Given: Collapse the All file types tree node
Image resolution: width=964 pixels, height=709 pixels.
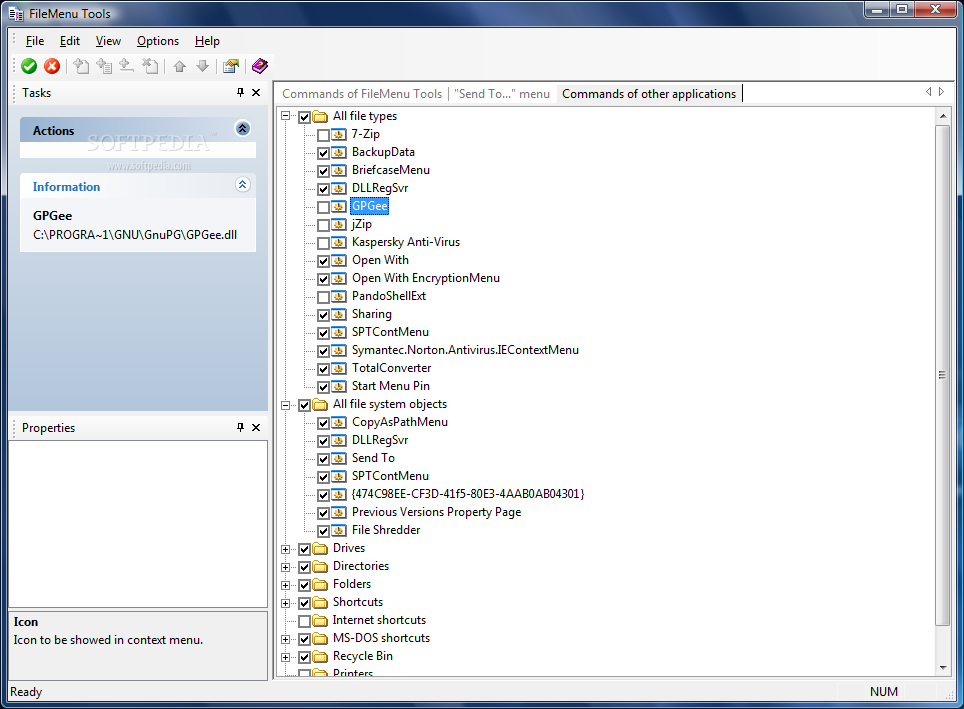Looking at the screenshot, I should click(285, 116).
